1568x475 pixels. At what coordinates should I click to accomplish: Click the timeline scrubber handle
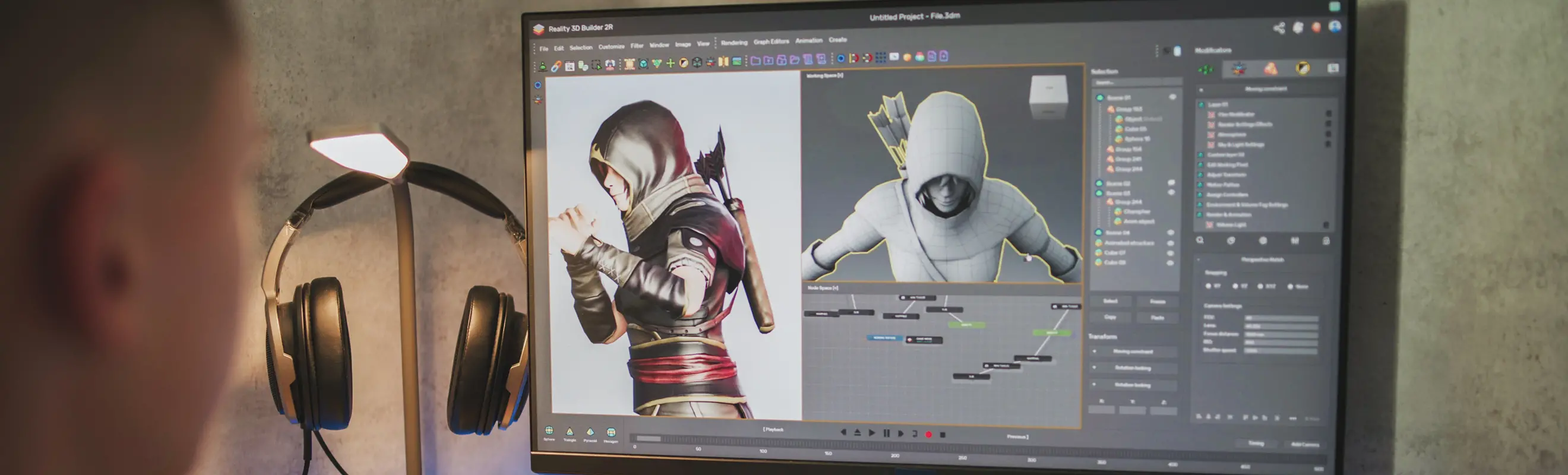click(x=648, y=439)
